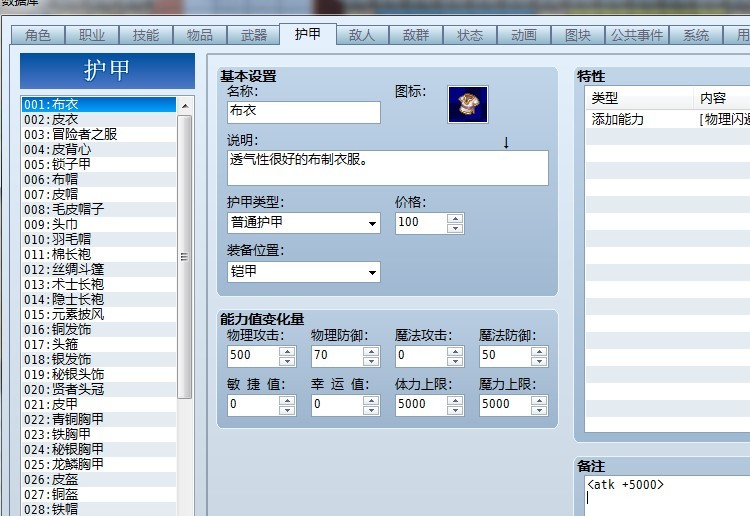Click the 物理攻击 value field showing 500

253,356
